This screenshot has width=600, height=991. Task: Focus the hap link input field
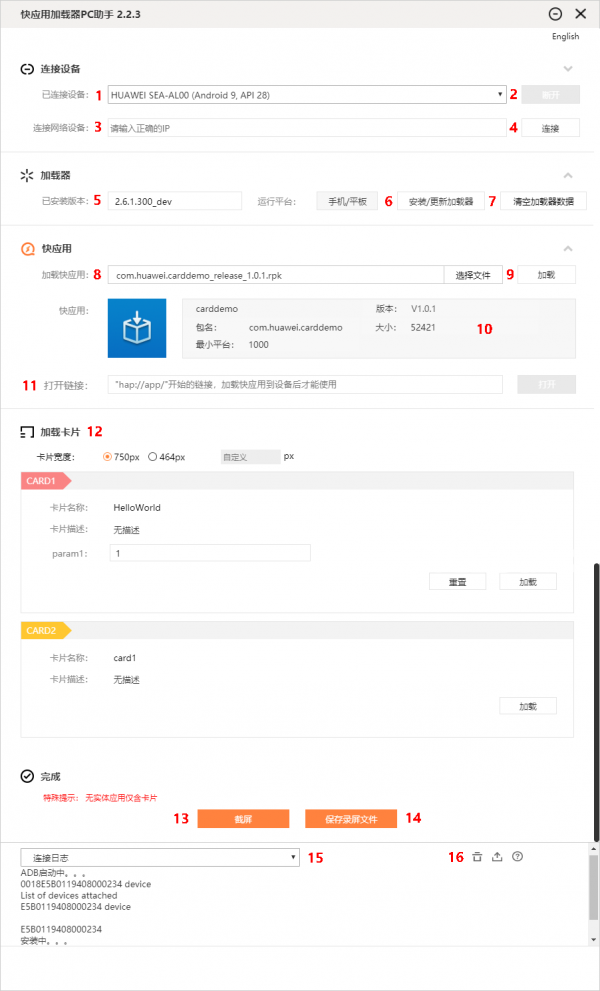pyautogui.click(x=305, y=385)
